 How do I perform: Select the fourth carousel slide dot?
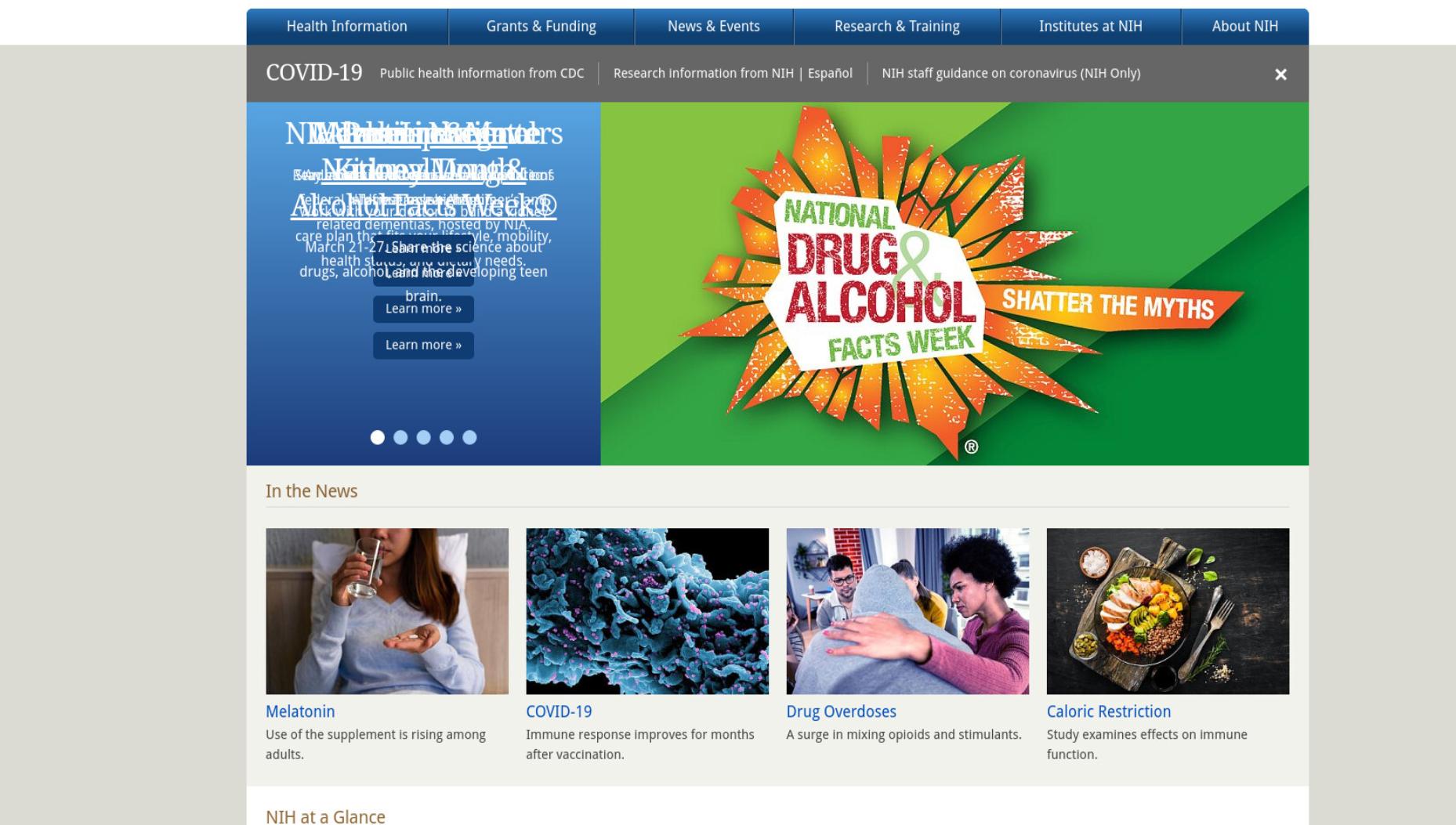pos(447,437)
